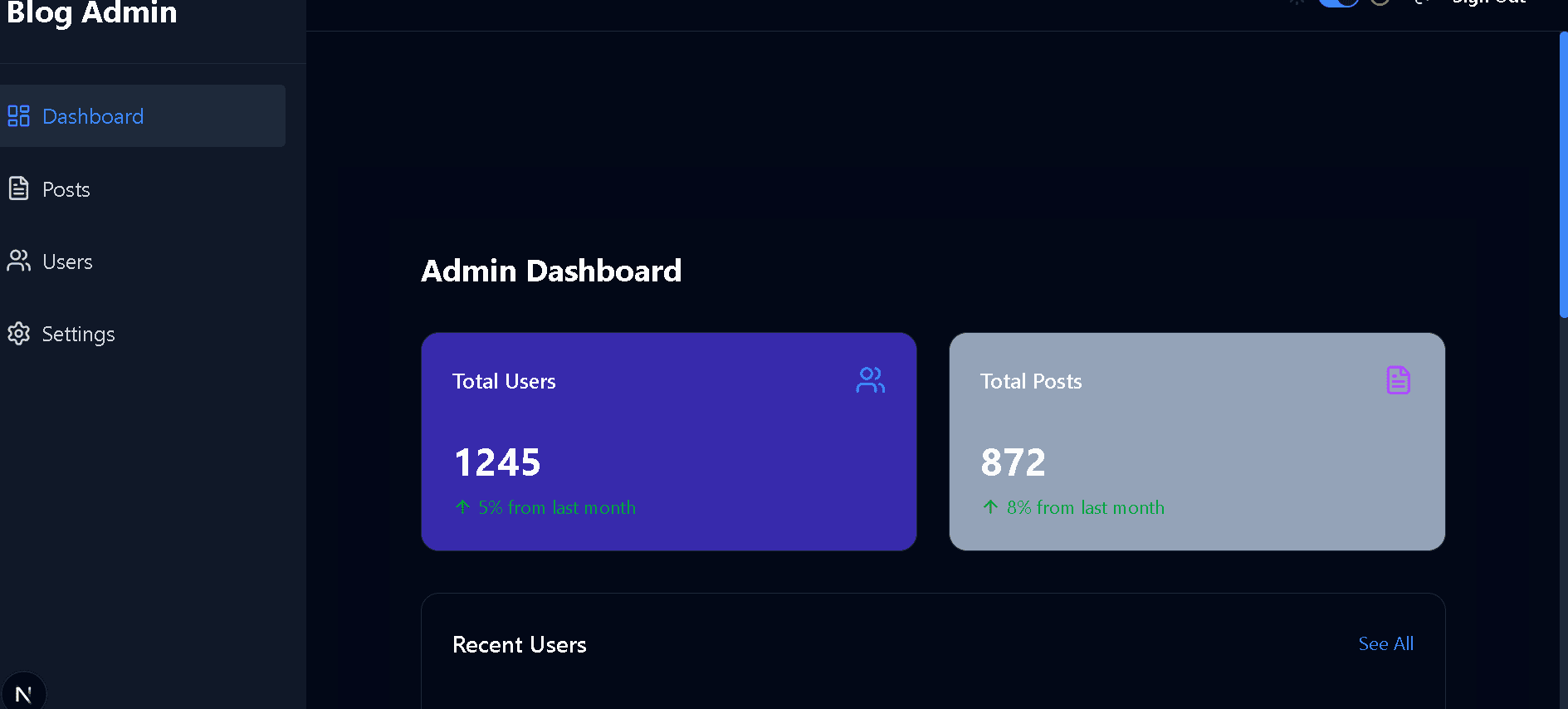The width and height of the screenshot is (1568, 709).
Task: Click the Total Users count 1245
Action: (x=497, y=462)
